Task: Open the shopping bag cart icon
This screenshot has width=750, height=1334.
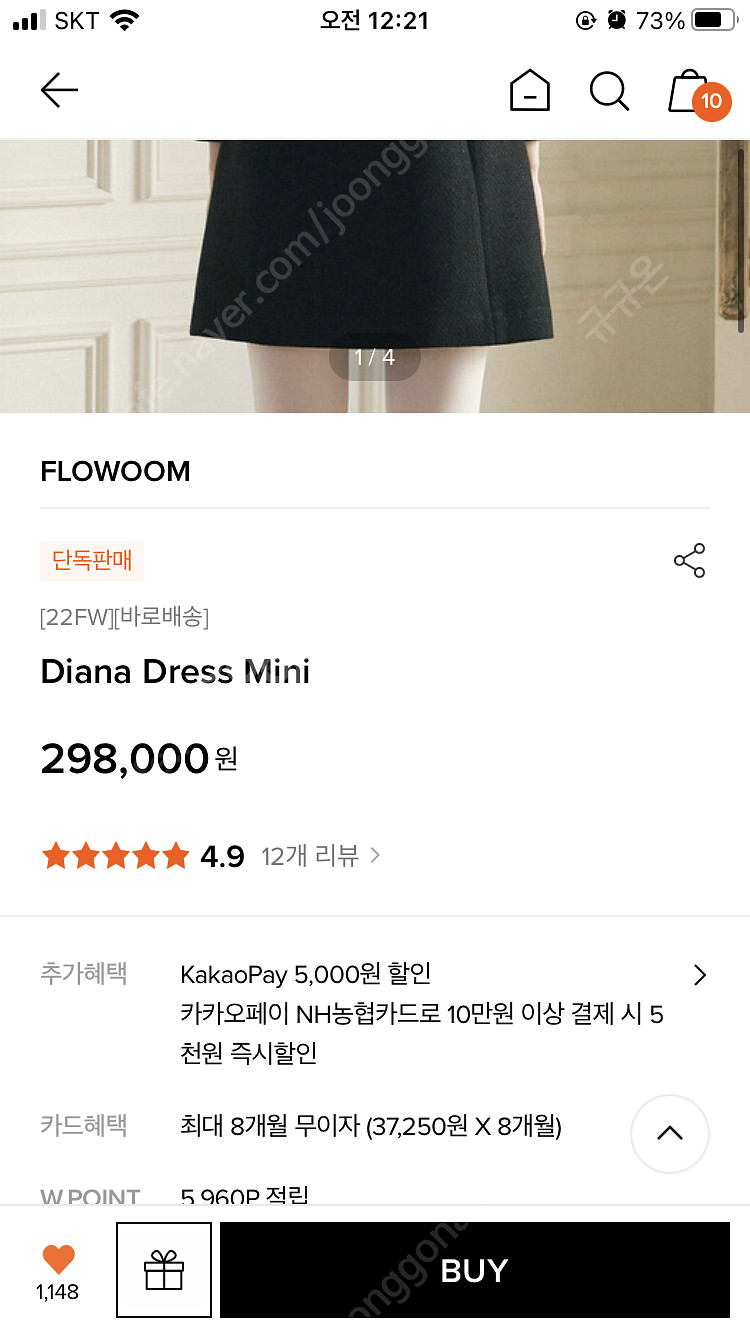Action: tap(689, 91)
